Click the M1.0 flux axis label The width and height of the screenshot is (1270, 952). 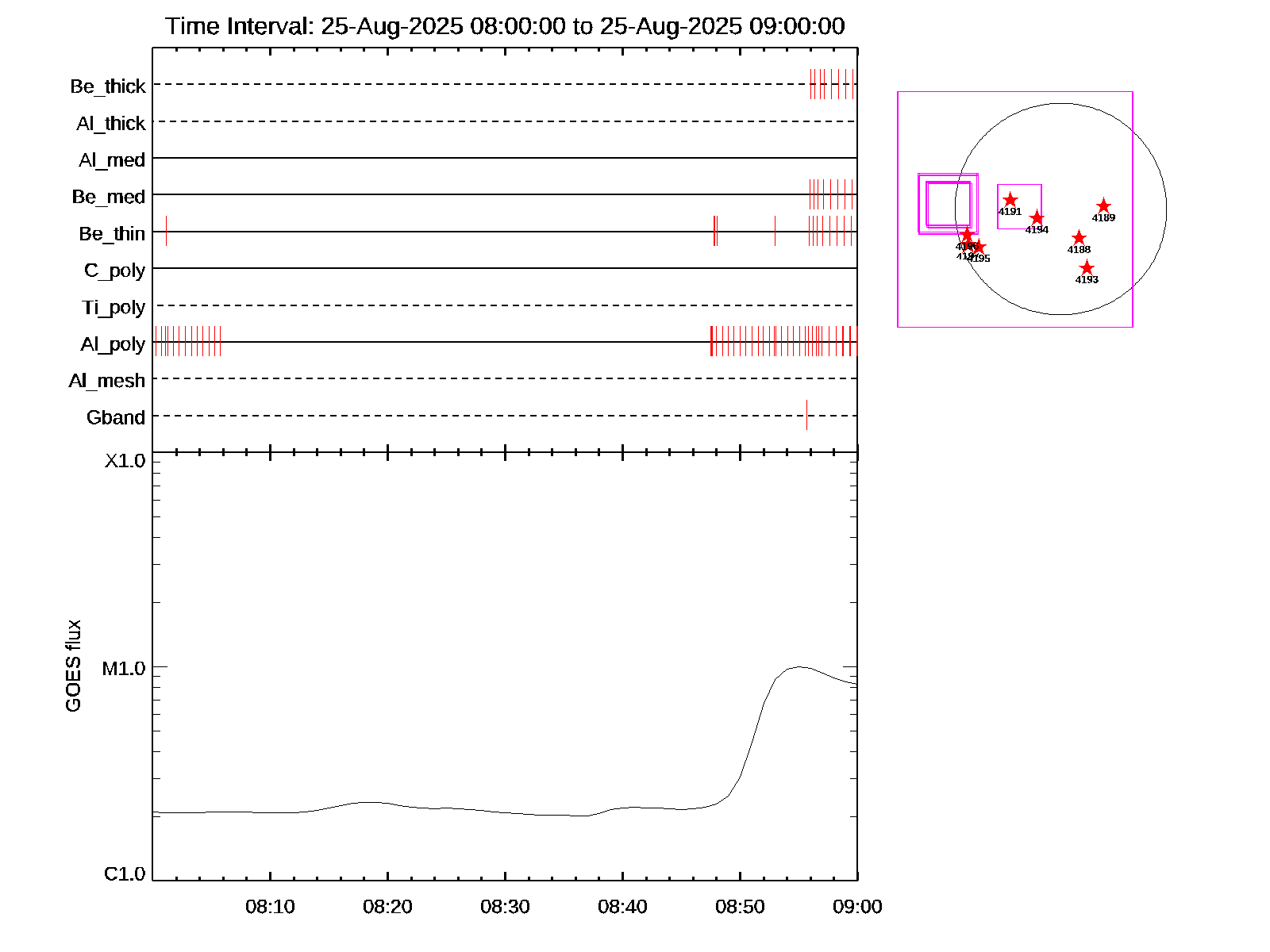click(x=124, y=669)
